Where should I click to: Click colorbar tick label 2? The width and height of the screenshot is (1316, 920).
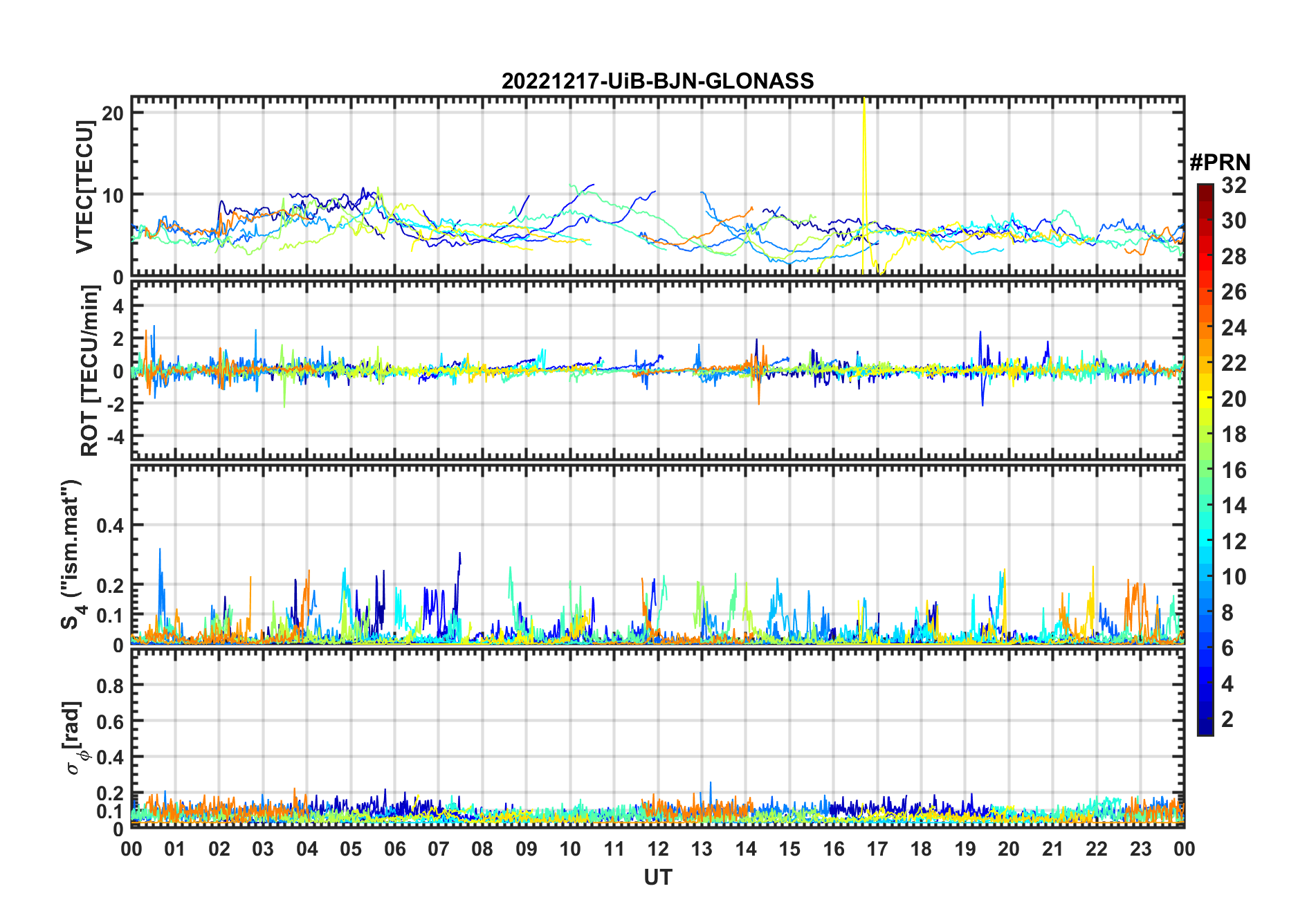[x=1227, y=719]
